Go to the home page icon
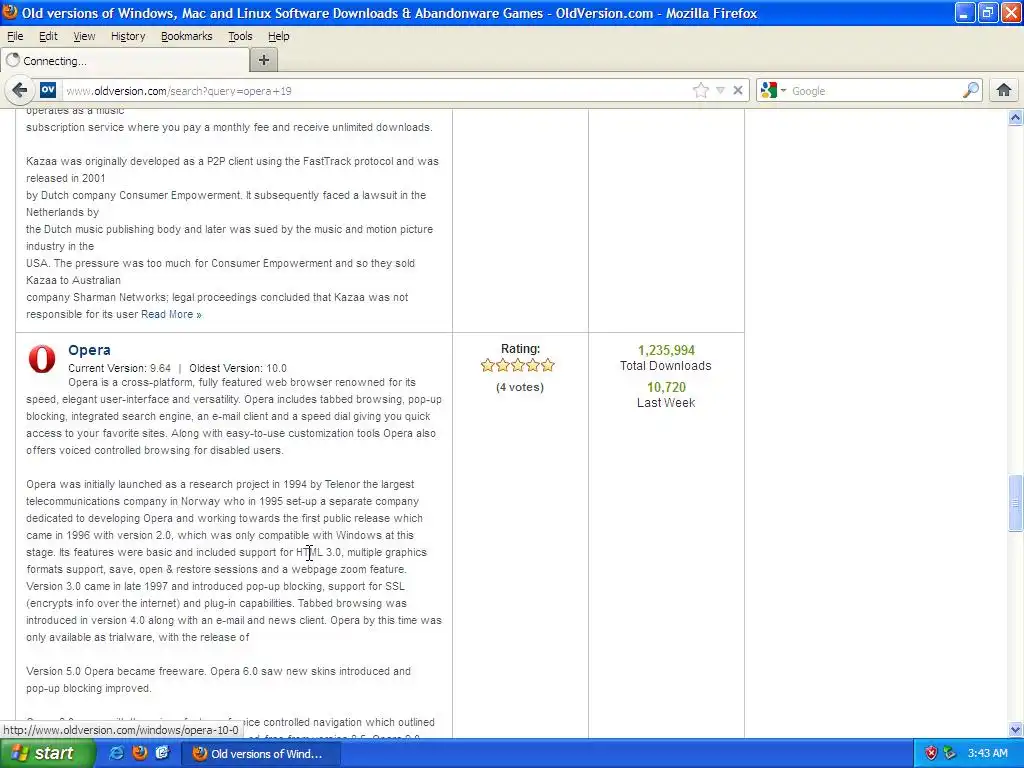The width and height of the screenshot is (1024, 768). point(1004,90)
